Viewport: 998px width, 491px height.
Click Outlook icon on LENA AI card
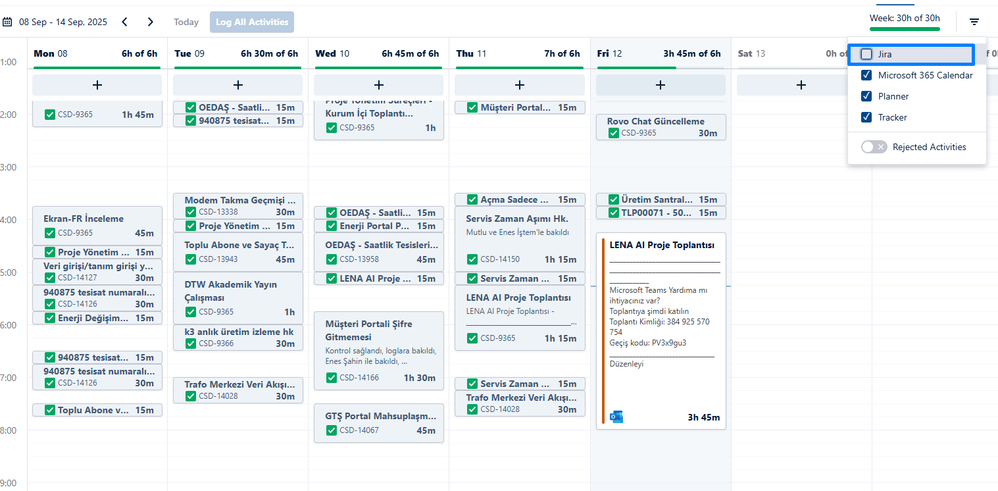click(616, 416)
